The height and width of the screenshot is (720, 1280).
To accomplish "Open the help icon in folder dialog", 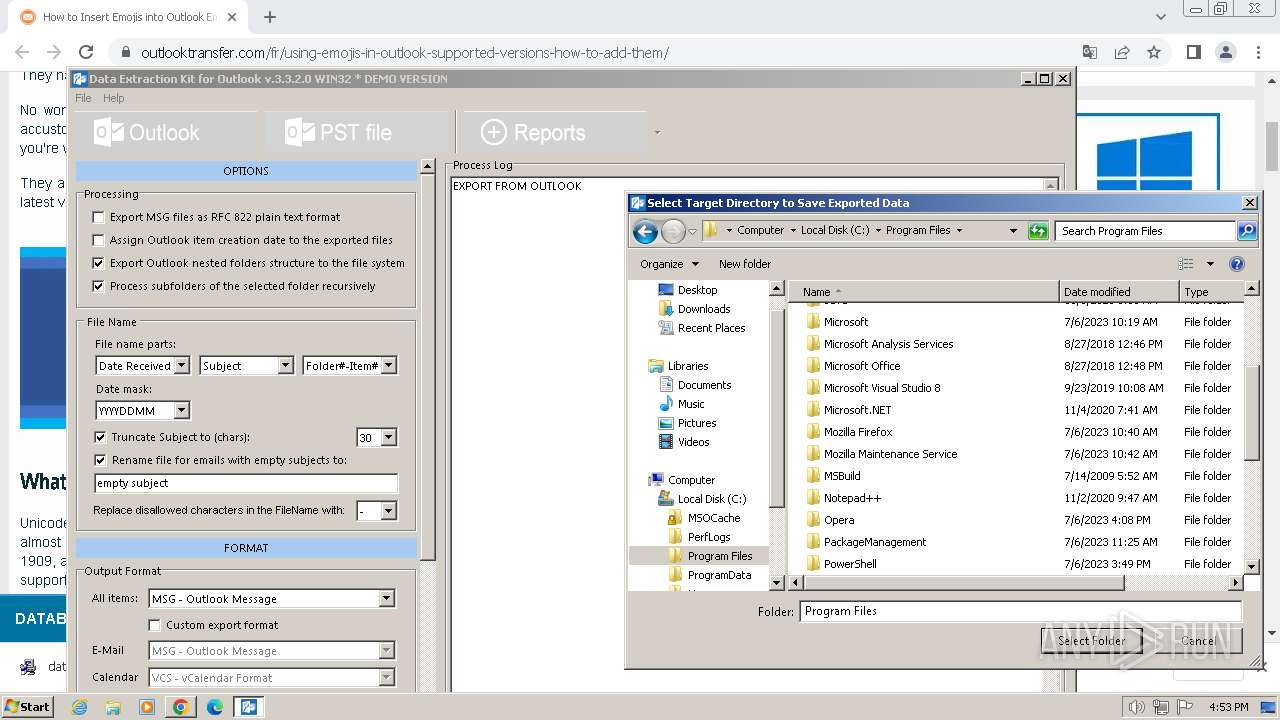I will [x=1237, y=264].
